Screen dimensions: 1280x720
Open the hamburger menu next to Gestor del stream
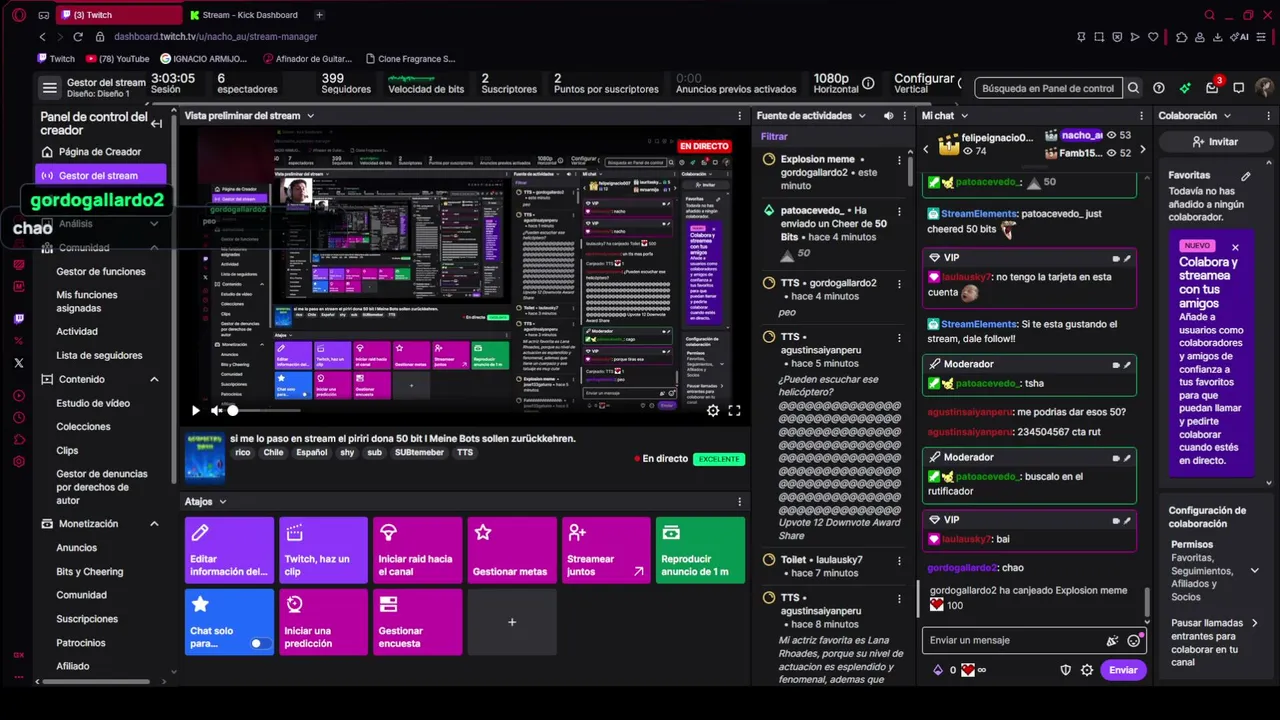click(x=49, y=88)
